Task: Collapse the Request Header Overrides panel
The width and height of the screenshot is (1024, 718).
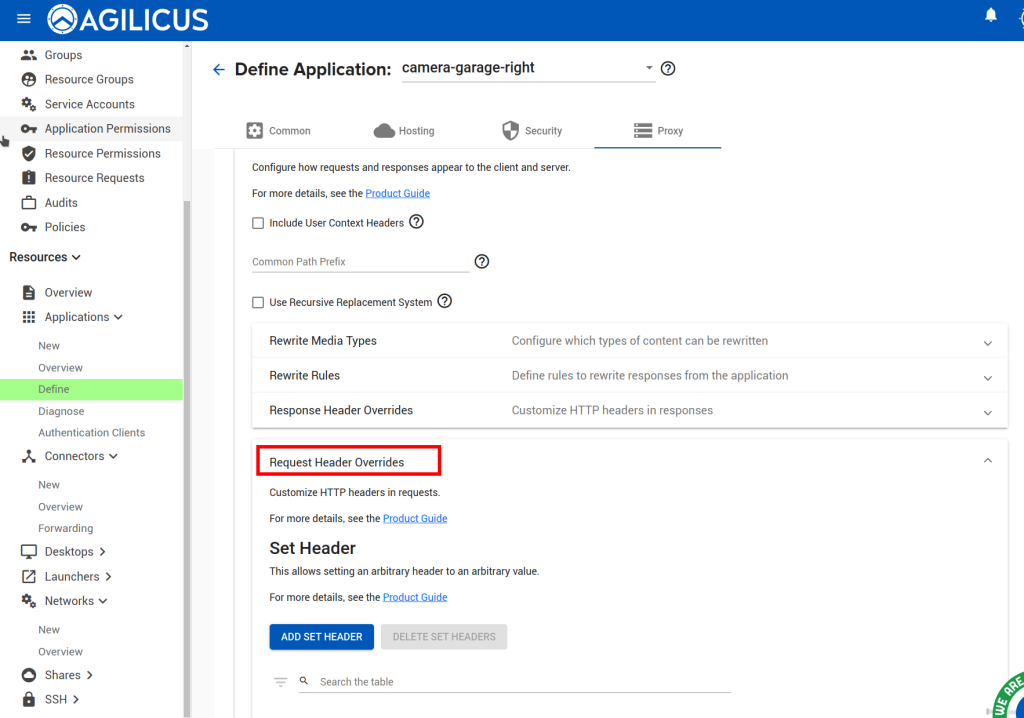Action: (x=987, y=461)
